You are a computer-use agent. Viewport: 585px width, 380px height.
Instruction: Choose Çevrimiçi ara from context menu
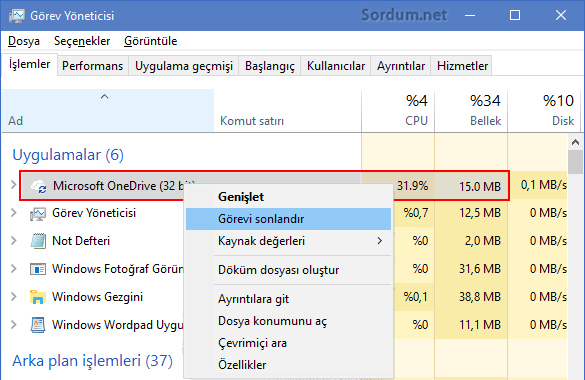[x=288, y=343]
